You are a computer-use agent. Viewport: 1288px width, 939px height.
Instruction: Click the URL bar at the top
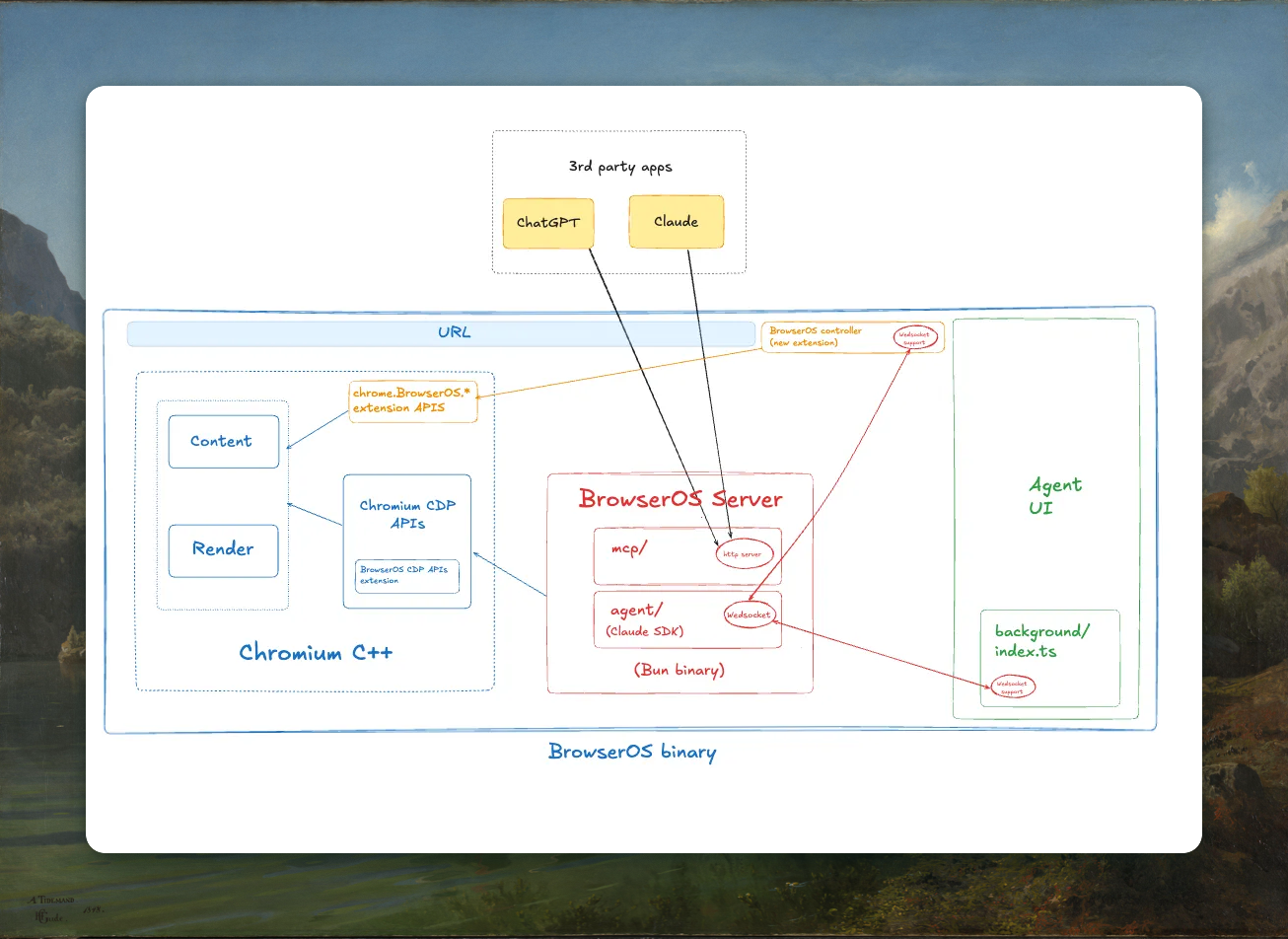pyautogui.click(x=453, y=333)
